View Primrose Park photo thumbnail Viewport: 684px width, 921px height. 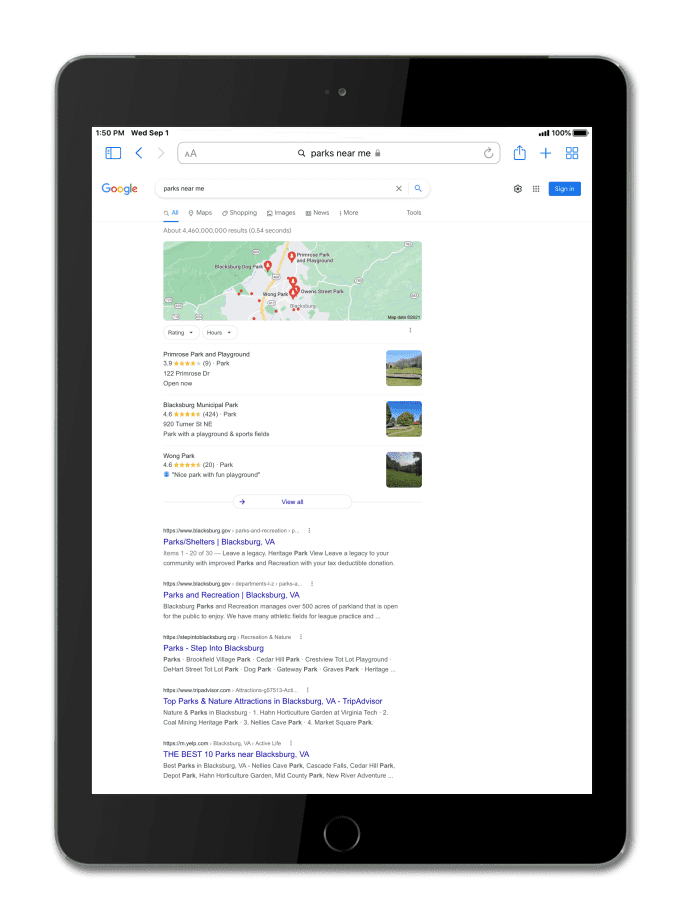point(404,368)
